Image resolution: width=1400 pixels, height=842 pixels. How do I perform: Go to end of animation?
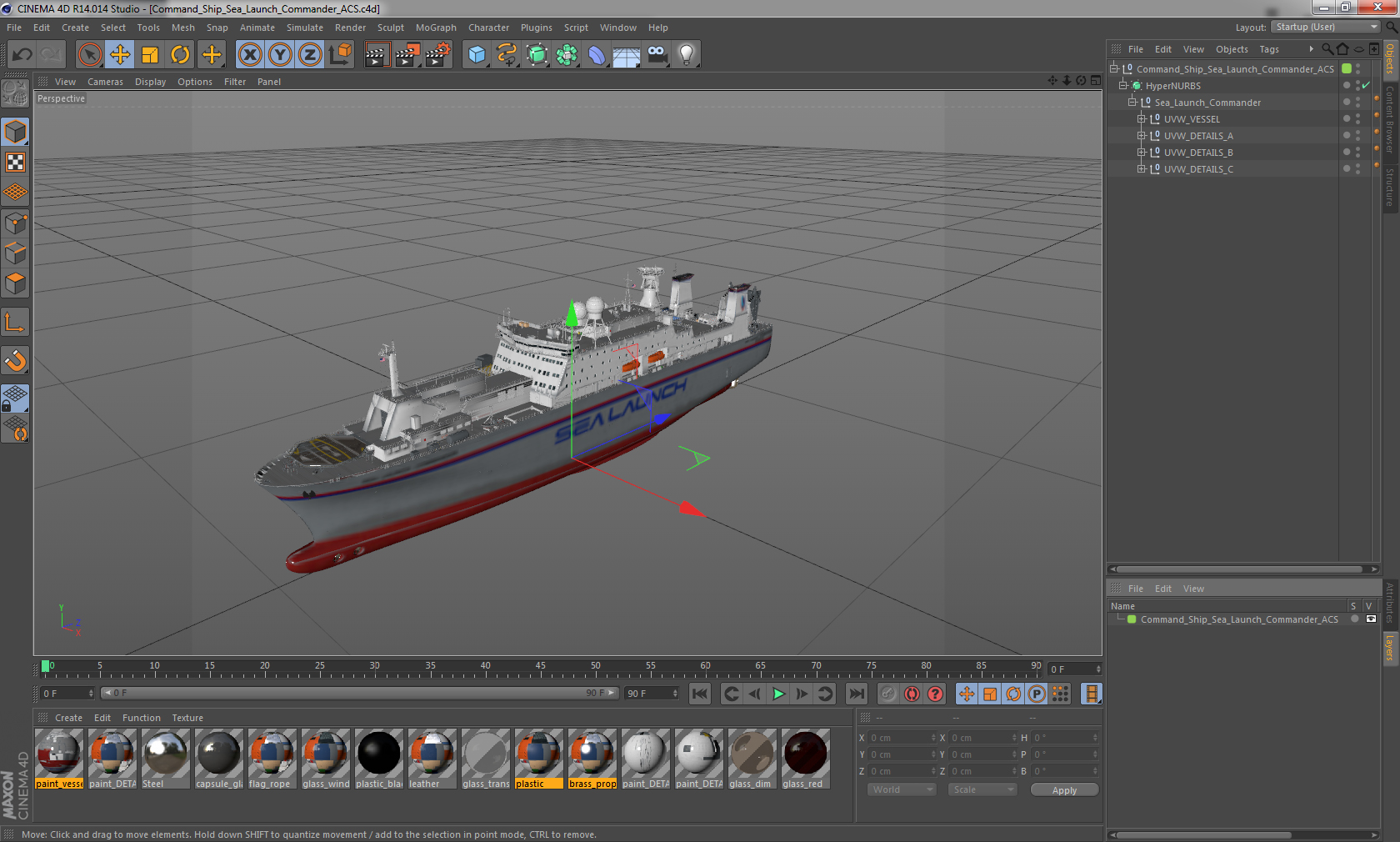click(x=856, y=694)
